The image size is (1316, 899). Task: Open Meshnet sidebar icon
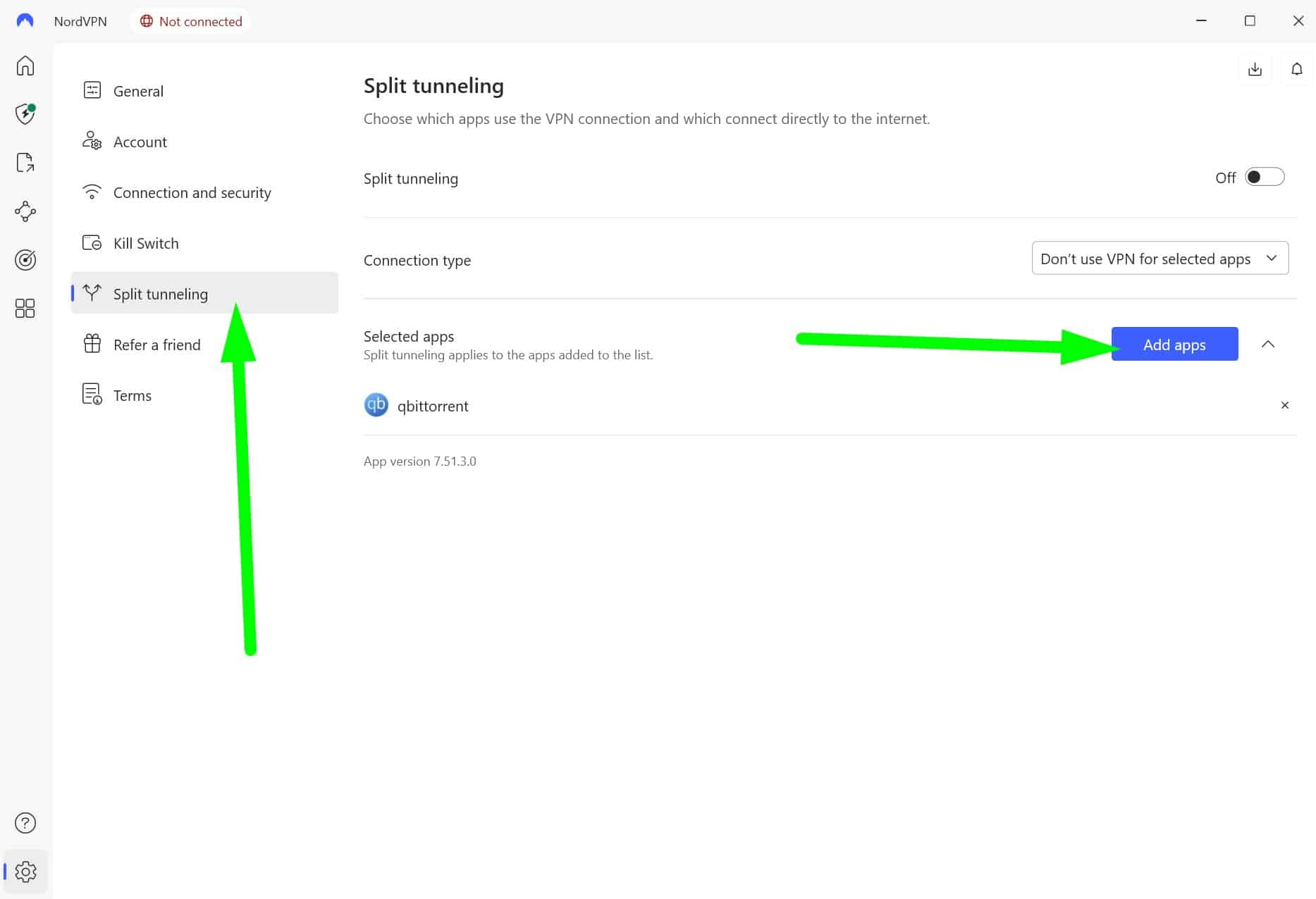pyautogui.click(x=25, y=211)
